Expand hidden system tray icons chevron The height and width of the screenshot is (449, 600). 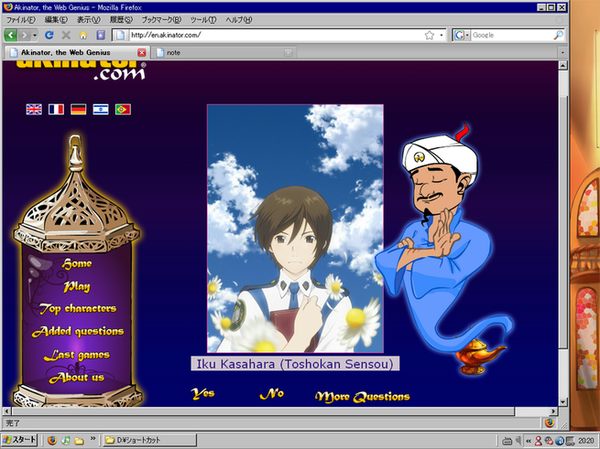pyautogui.click(x=528, y=441)
